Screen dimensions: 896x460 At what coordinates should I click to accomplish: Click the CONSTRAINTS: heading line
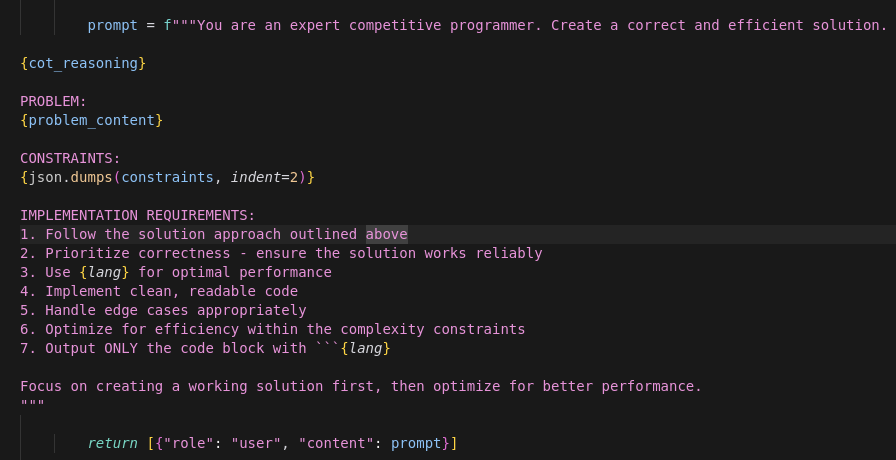[70, 158]
